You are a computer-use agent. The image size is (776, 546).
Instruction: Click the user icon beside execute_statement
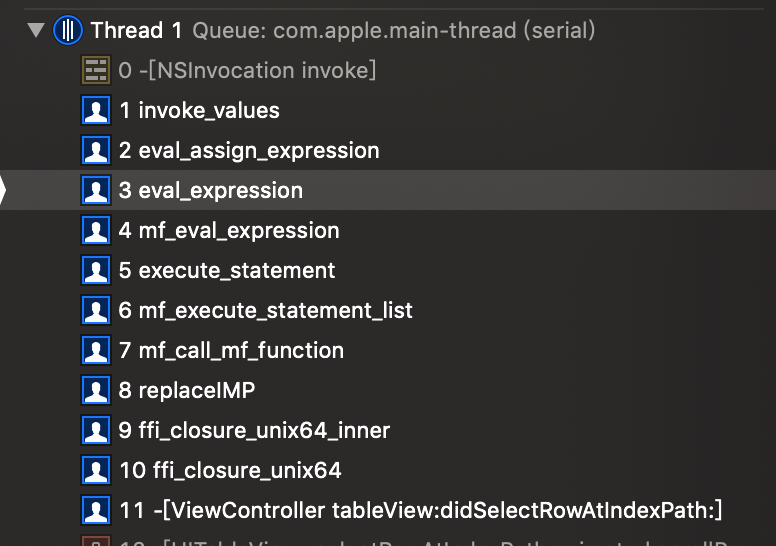tap(95, 271)
